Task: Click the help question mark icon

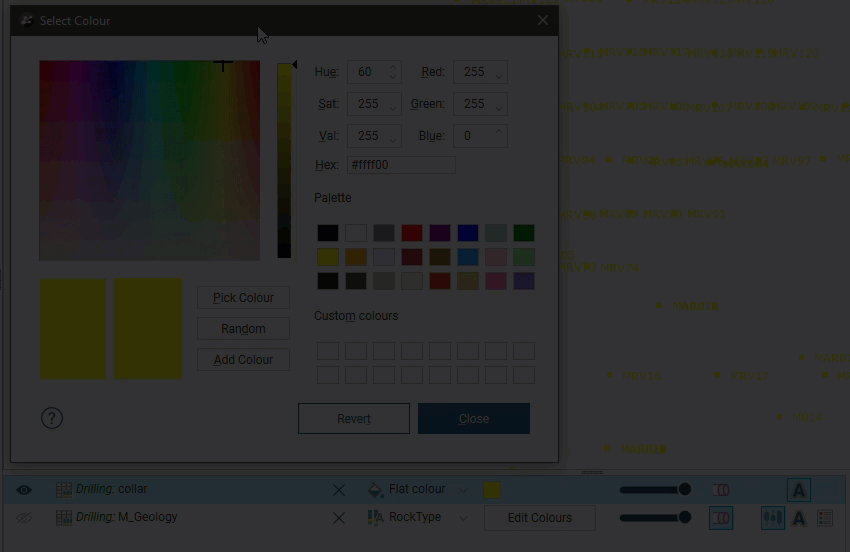Action: click(52, 418)
